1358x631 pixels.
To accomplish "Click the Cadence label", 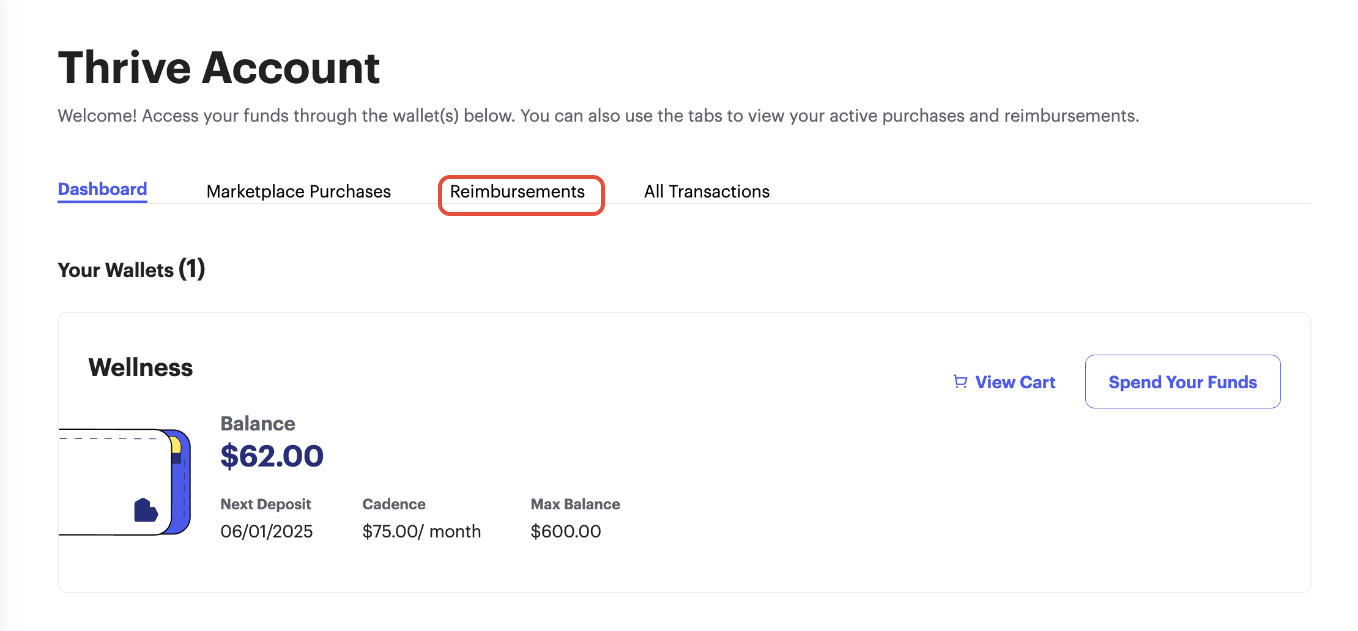I will click(393, 504).
